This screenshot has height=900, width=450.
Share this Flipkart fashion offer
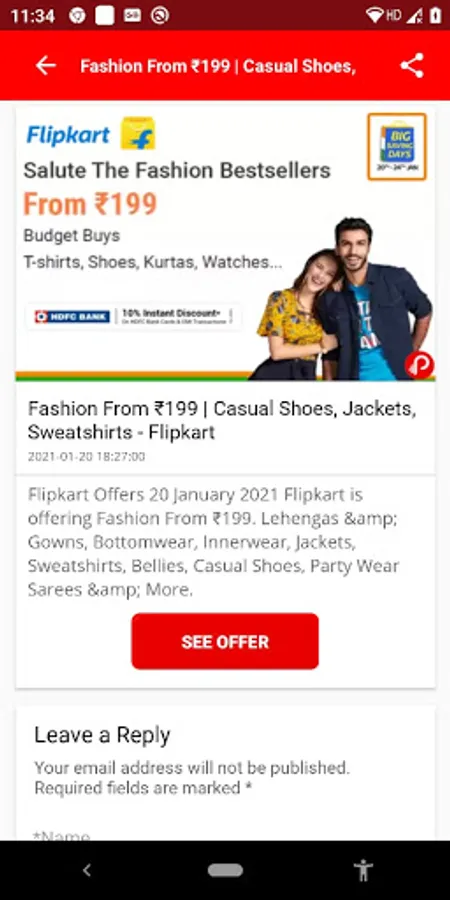pos(412,65)
